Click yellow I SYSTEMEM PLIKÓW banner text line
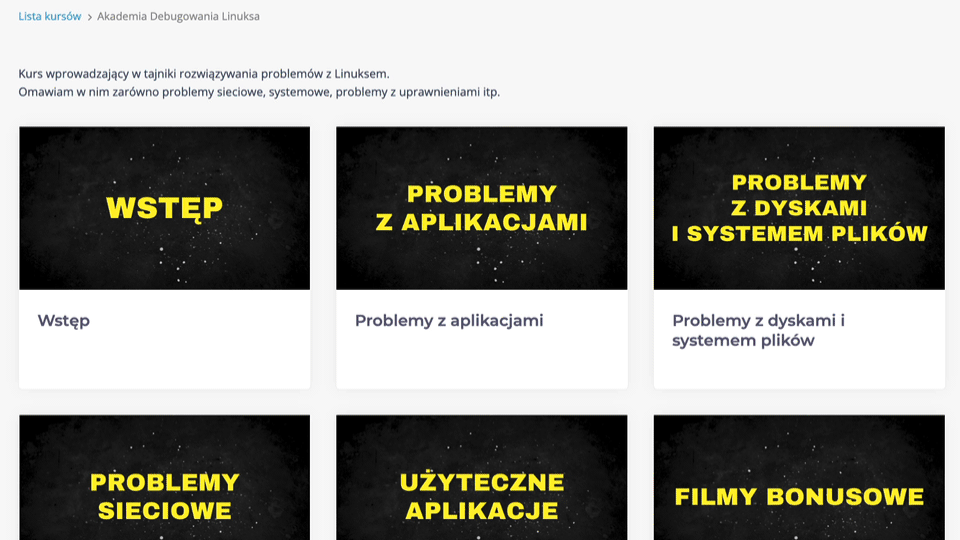 (x=799, y=234)
